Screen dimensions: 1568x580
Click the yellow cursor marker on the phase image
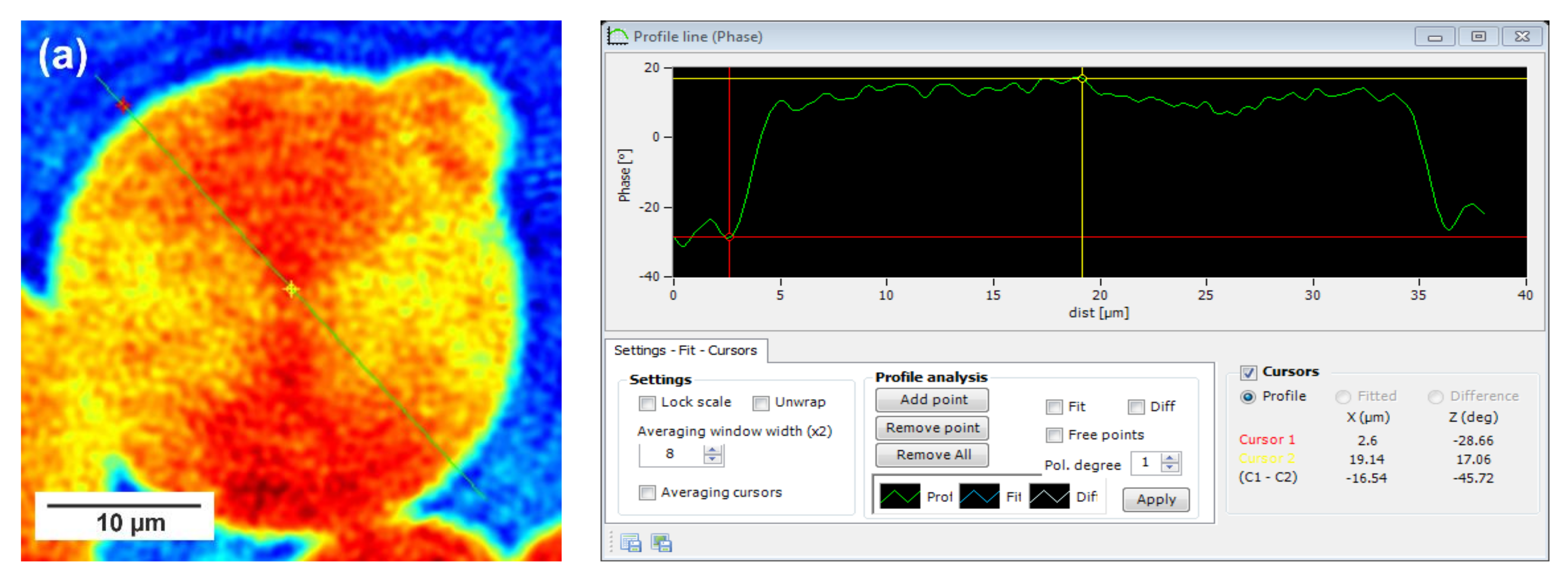tap(292, 290)
